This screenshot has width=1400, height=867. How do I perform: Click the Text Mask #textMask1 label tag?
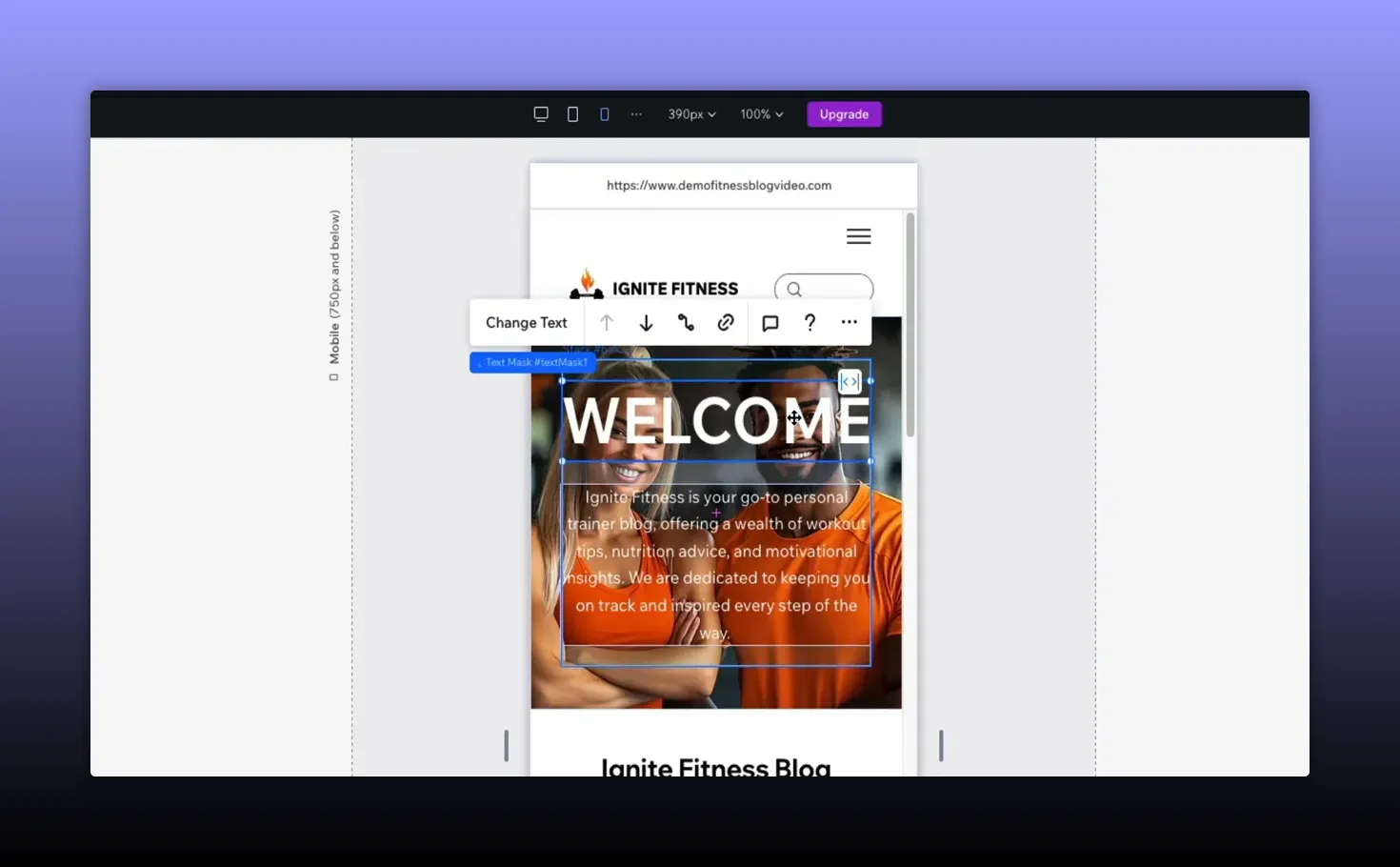tap(532, 362)
